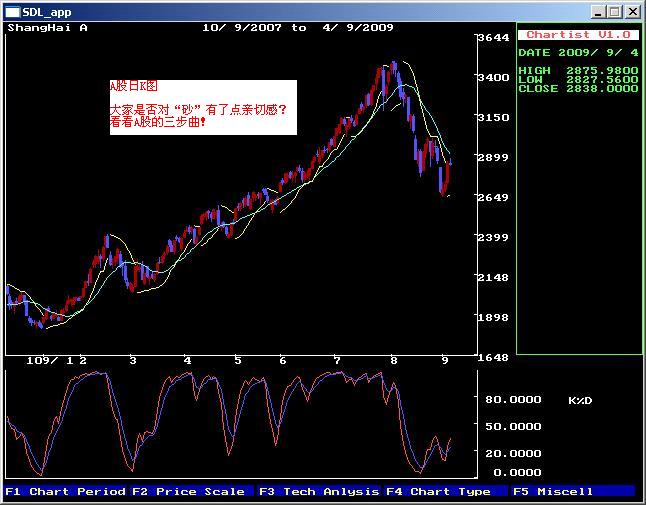This screenshot has height=505, width=646.
Task: Click the 2649 price axis label
Action: coord(494,197)
